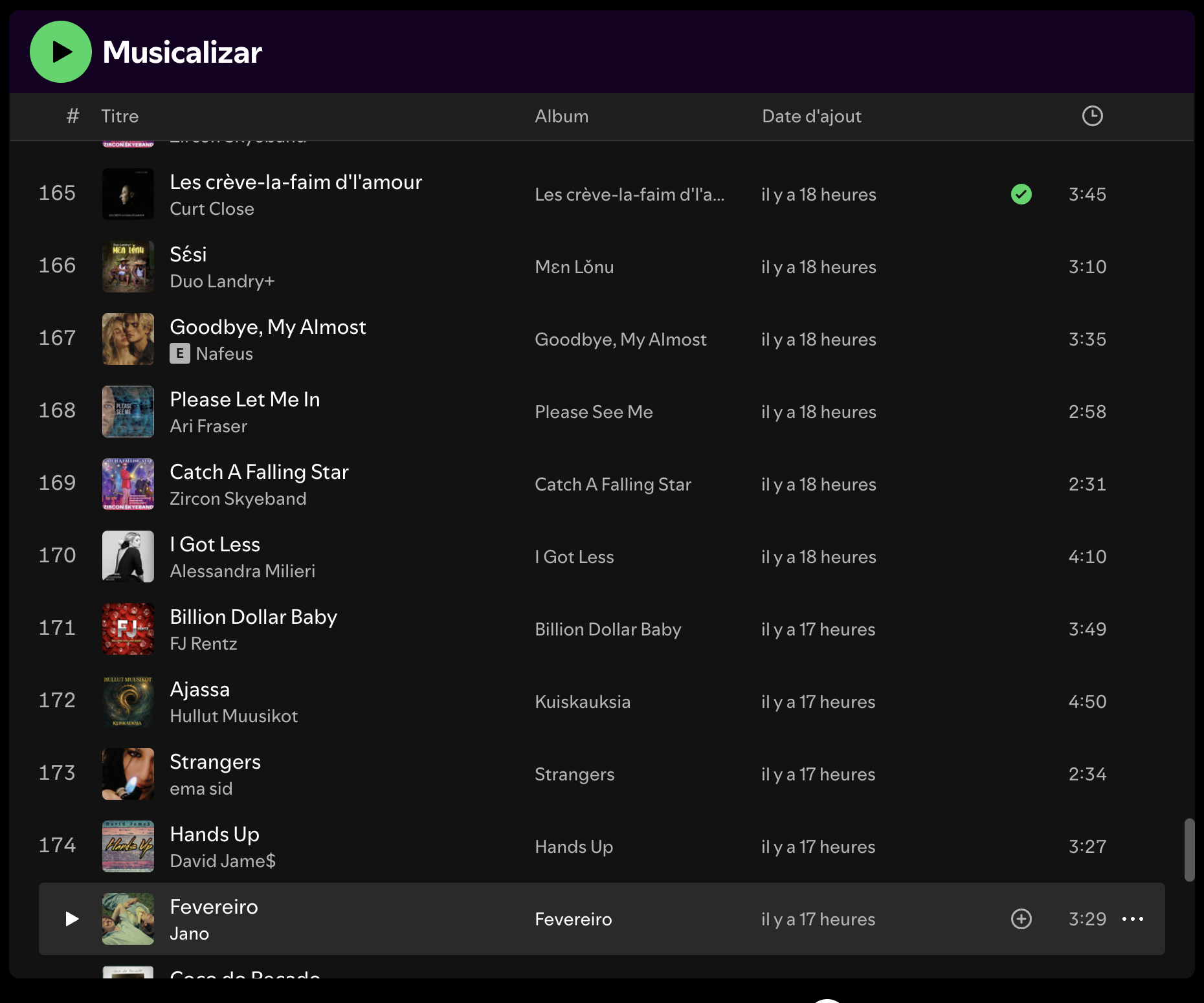Open Sɛ́si album cover thumbnail

(x=128, y=267)
